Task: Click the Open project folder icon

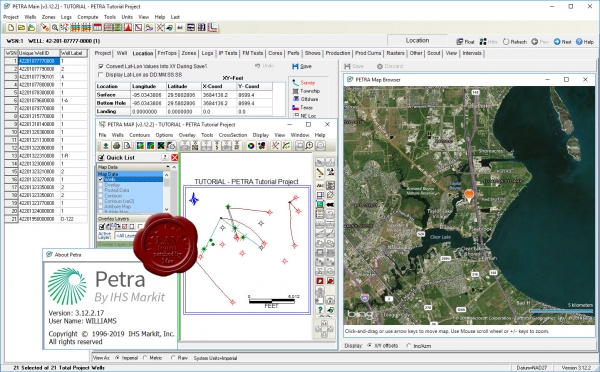Action: click(21, 28)
